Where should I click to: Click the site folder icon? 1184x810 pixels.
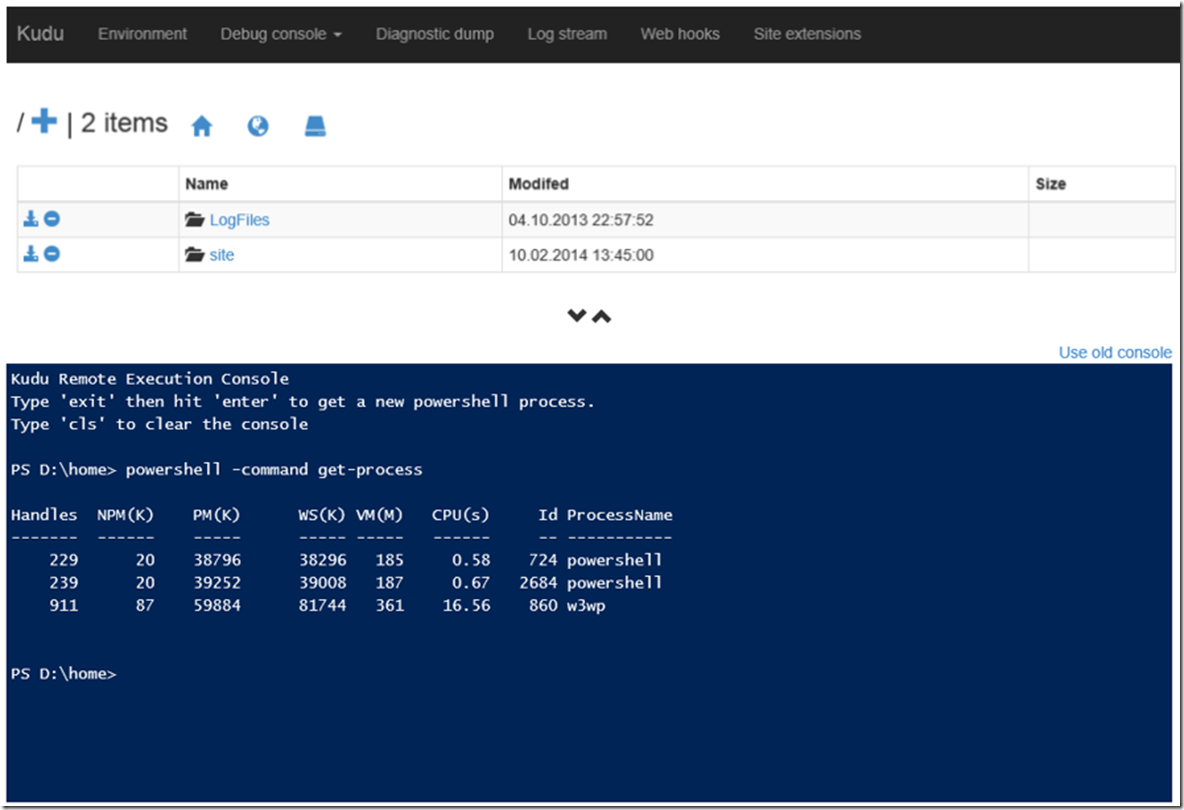click(x=195, y=254)
